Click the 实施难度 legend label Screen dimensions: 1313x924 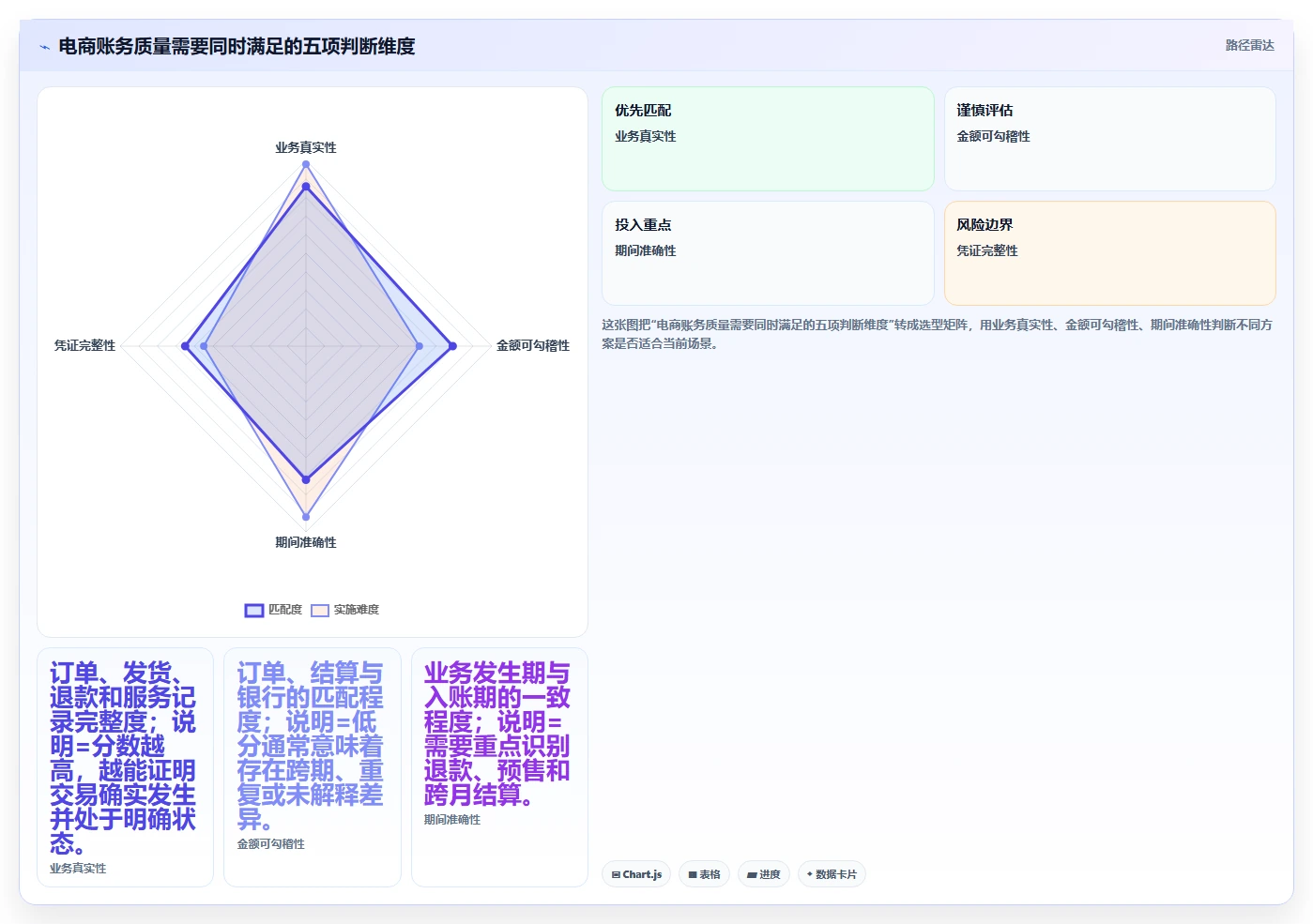click(x=357, y=610)
